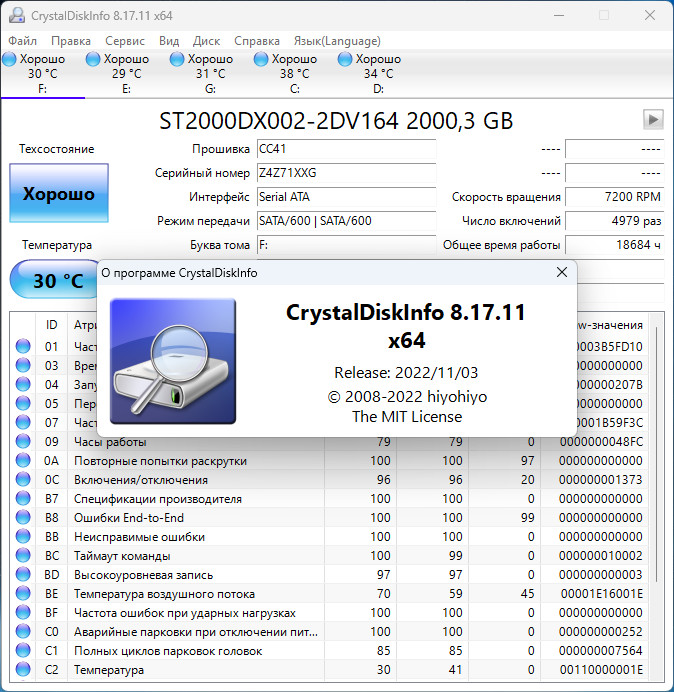Click the CrystalDiskInfo 8.17.11 x64 heading link
674x692 pixels.
click(x=406, y=326)
